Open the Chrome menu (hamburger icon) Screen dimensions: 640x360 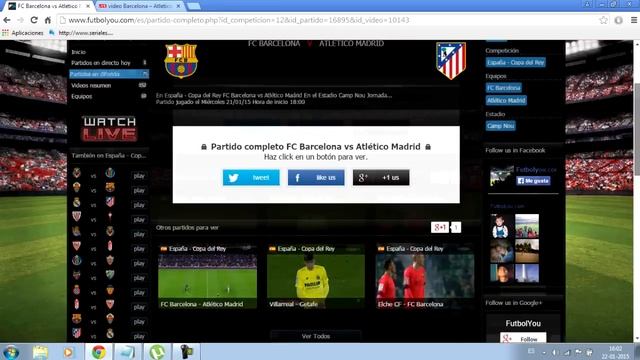click(x=634, y=20)
